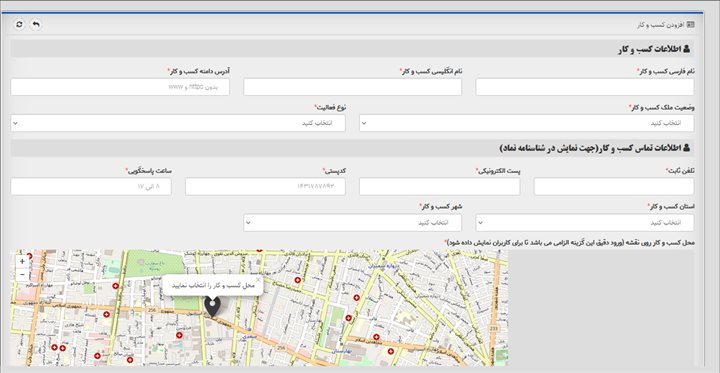
Task: Focus the email address field
Action: [439, 186]
